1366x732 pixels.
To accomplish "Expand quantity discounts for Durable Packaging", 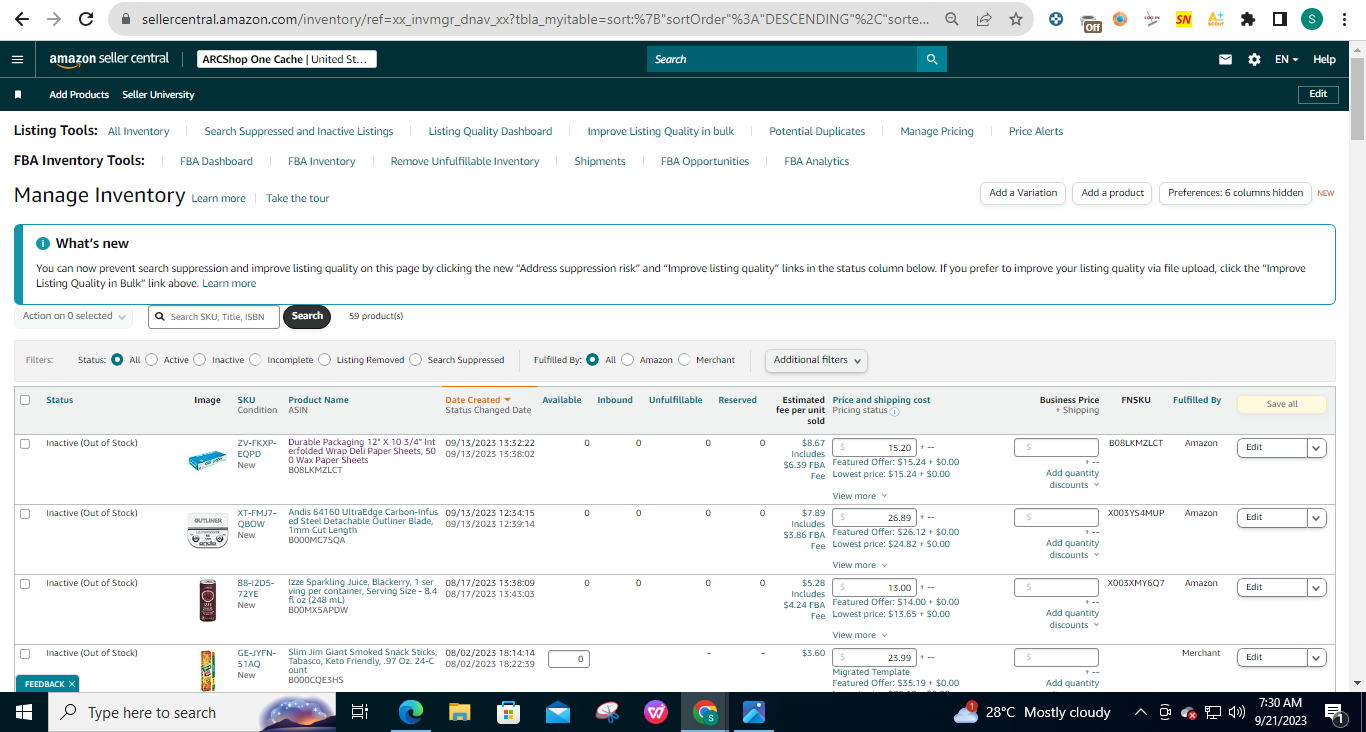I will coord(1073,479).
